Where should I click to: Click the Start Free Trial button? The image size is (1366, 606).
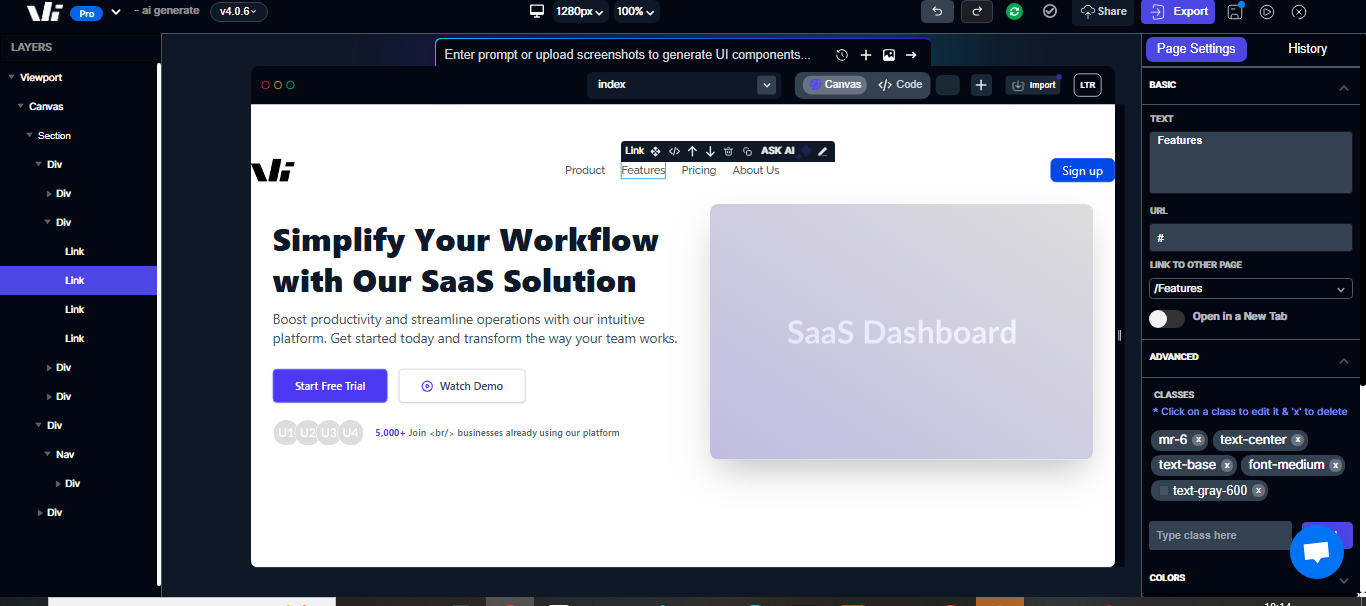coord(330,386)
